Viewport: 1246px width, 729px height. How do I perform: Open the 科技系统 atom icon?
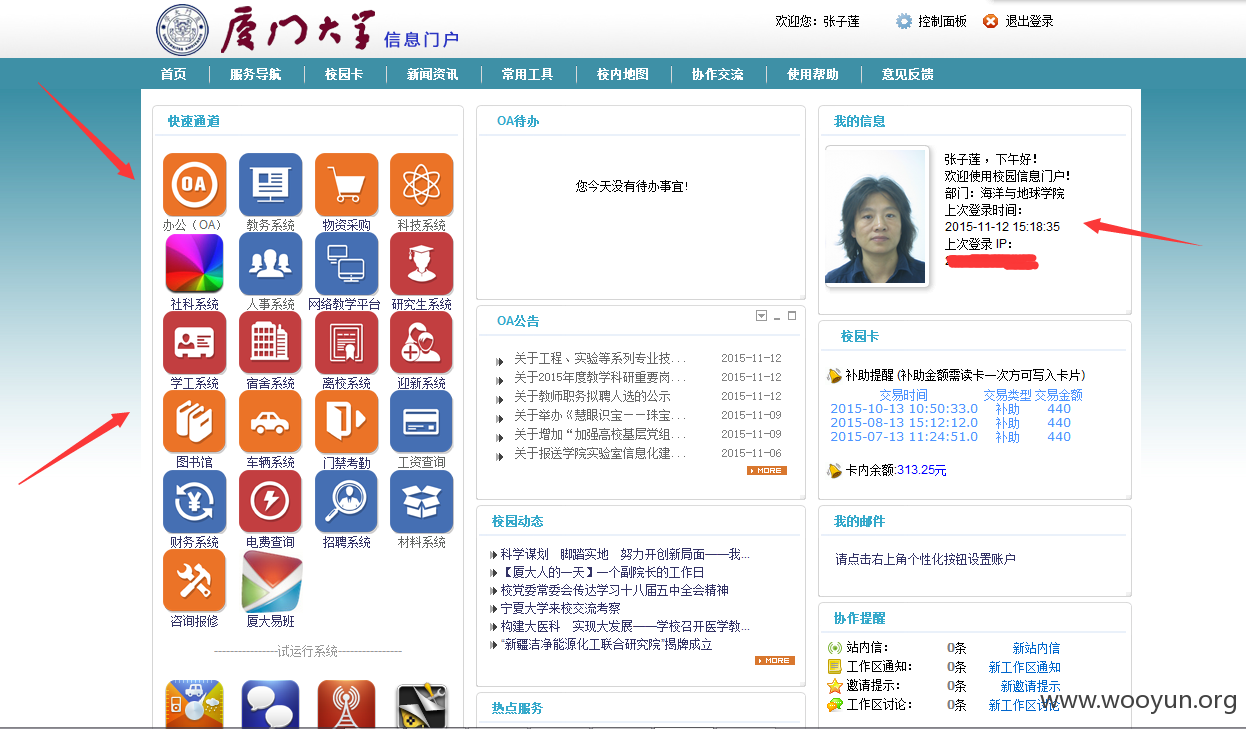(x=421, y=184)
